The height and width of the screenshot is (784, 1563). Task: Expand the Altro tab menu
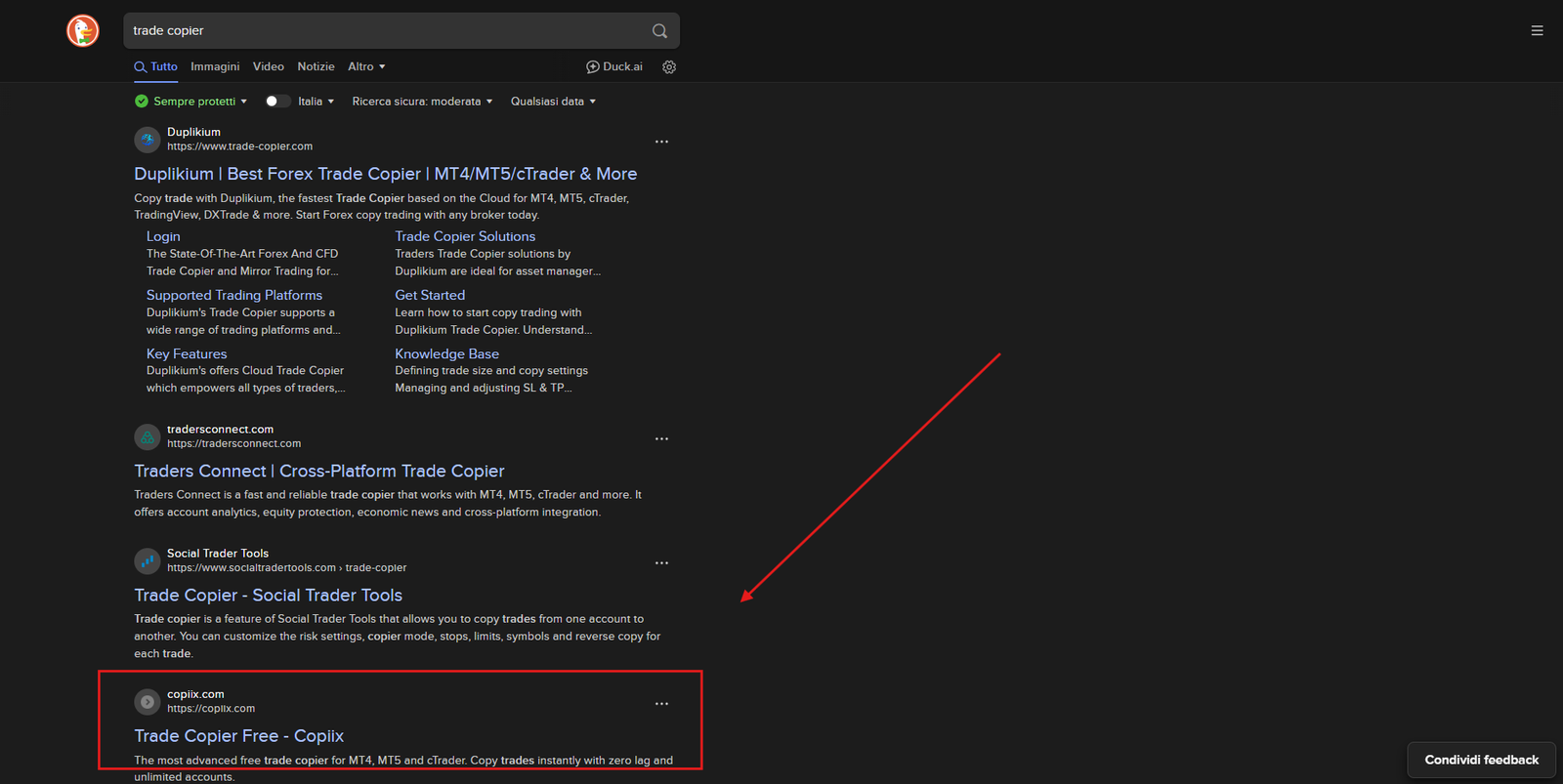coord(366,67)
